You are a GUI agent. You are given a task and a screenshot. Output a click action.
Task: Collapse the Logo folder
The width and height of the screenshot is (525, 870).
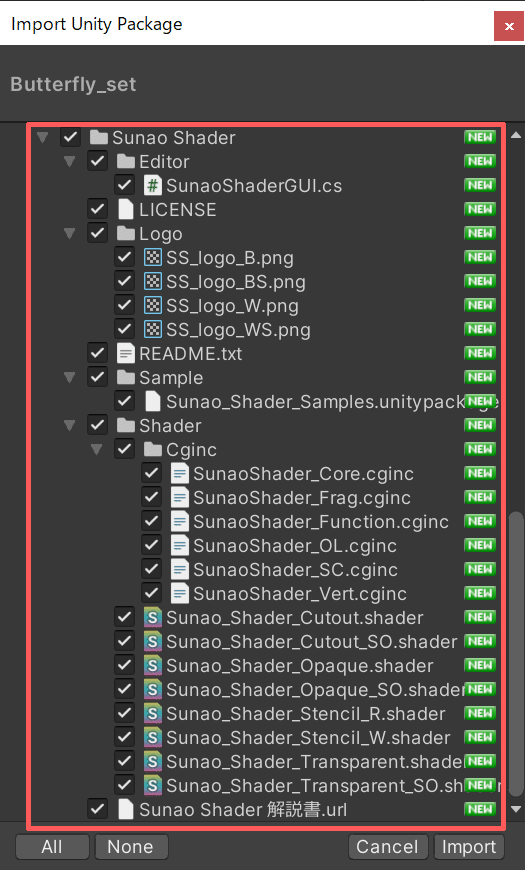70,234
